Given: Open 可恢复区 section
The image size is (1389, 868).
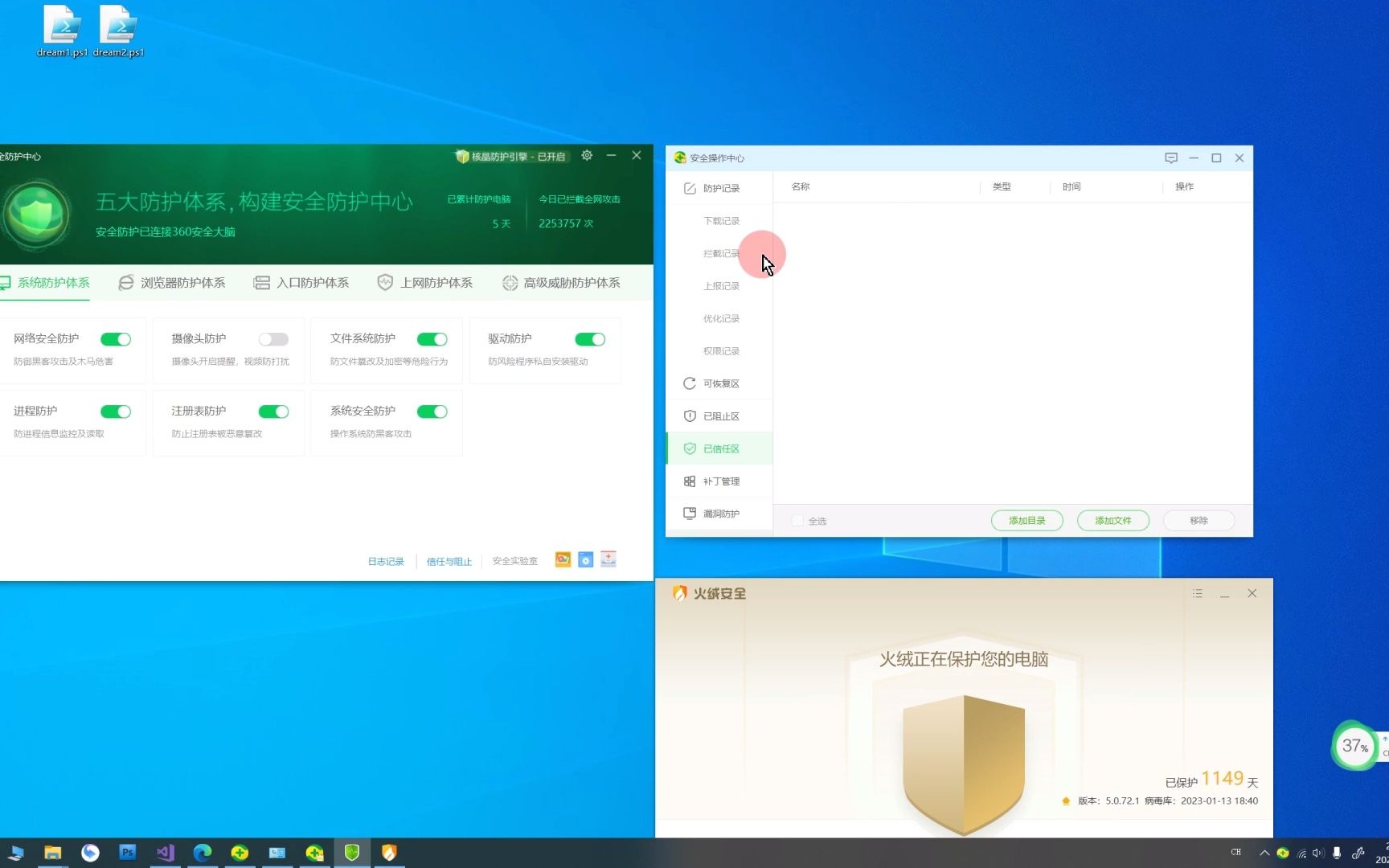Looking at the screenshot, I should point(719,384).
